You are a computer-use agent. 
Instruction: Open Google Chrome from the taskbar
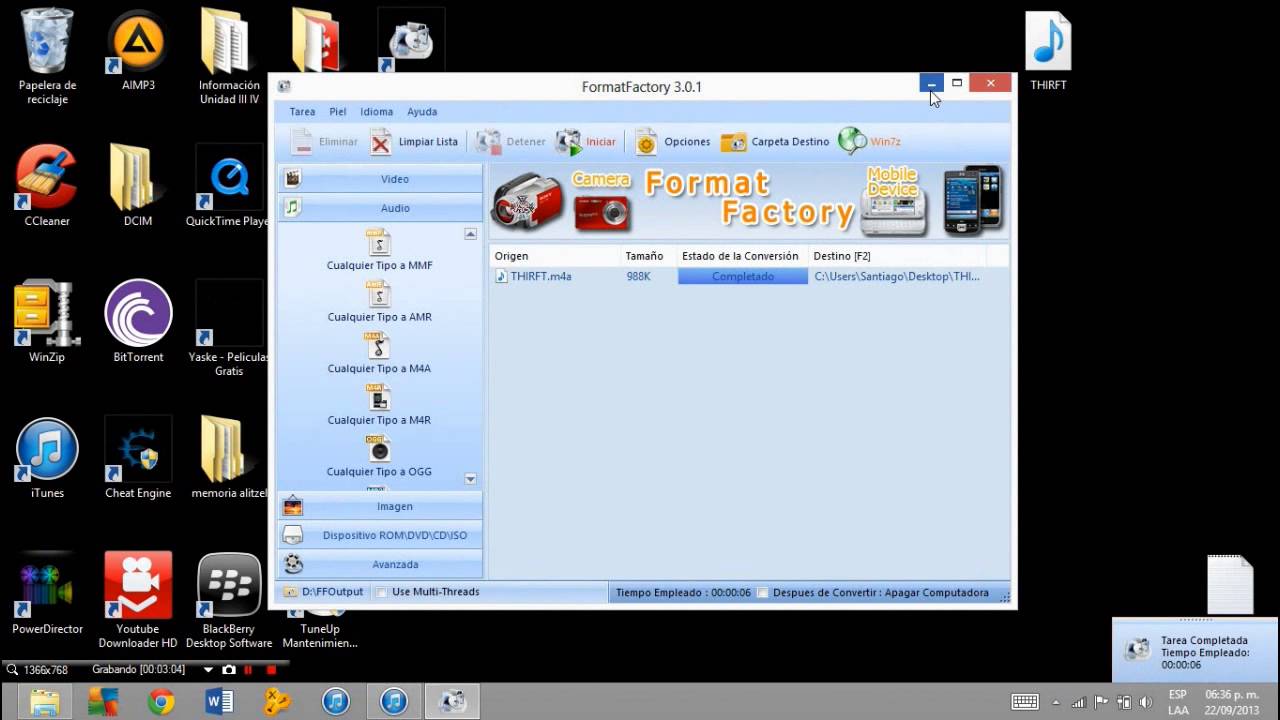[161, 702]
